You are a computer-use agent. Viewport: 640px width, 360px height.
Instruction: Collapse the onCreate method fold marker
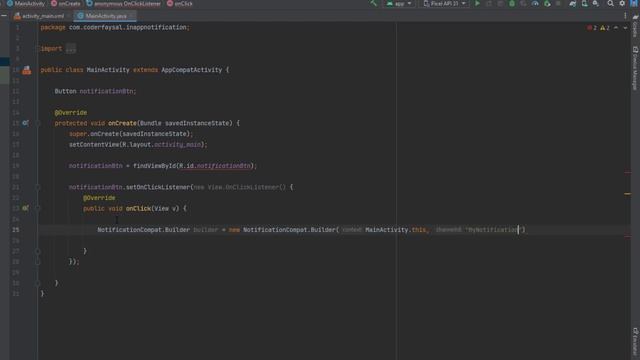(37, 123)
